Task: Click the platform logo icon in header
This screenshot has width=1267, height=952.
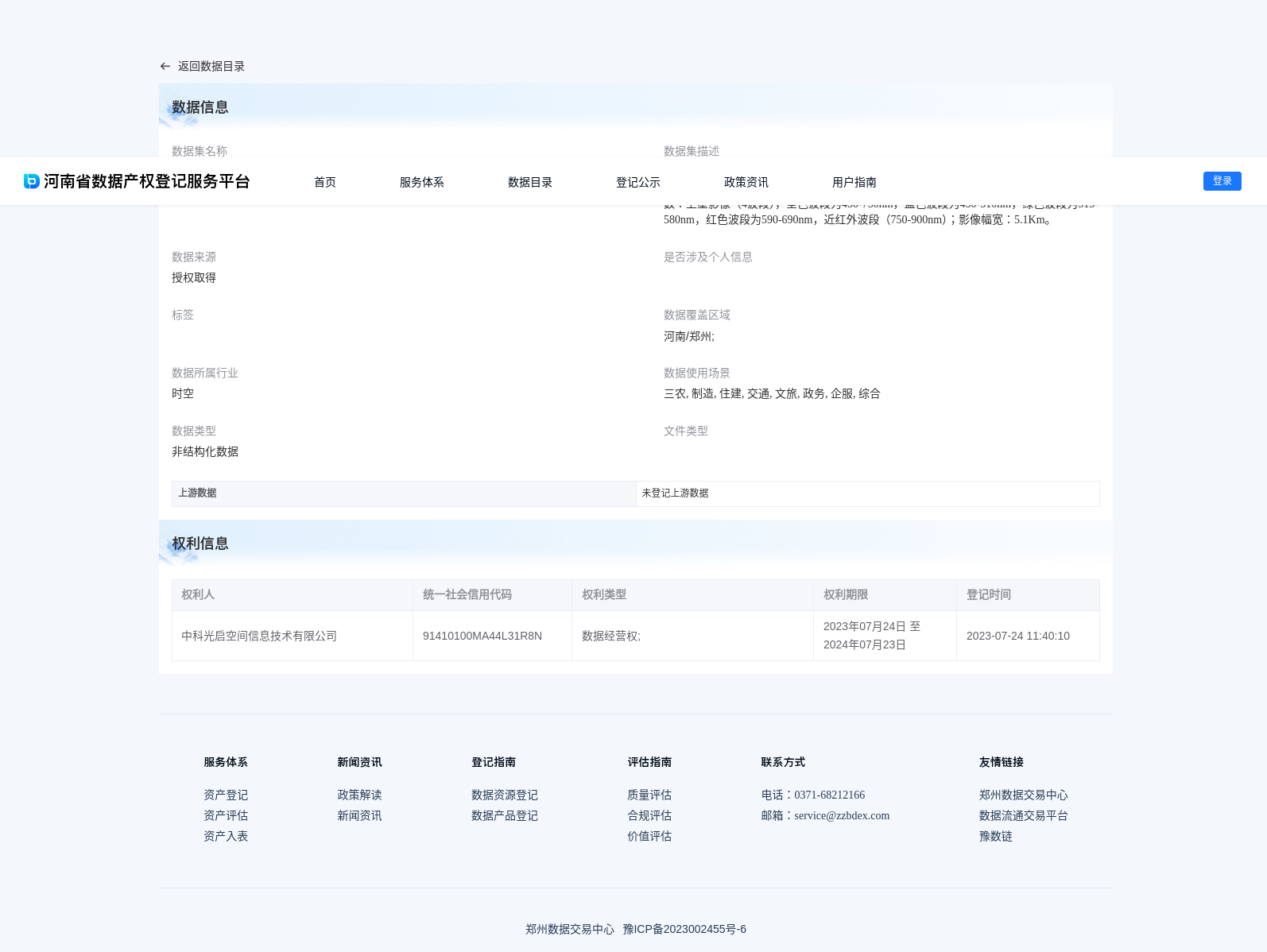Action: coord(32,181)
